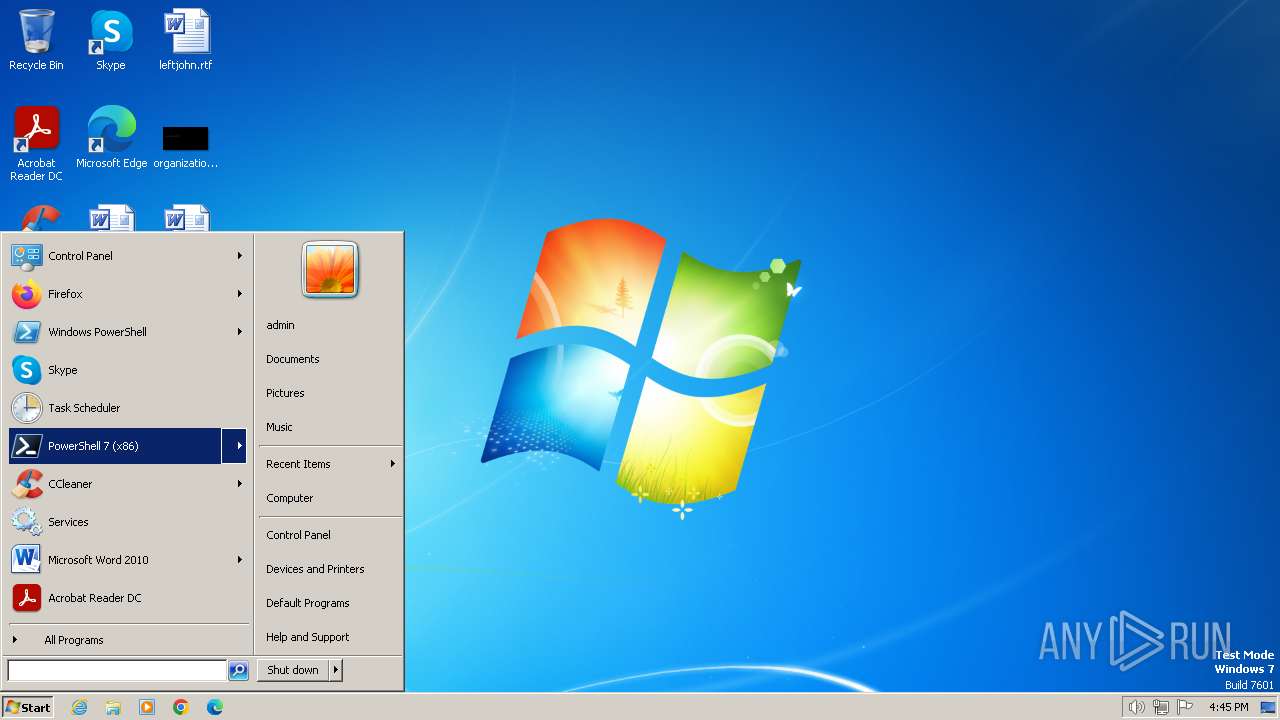Select the Services label text
The height and width of the screenshot is (720, 1280).
tap(68, 522)
